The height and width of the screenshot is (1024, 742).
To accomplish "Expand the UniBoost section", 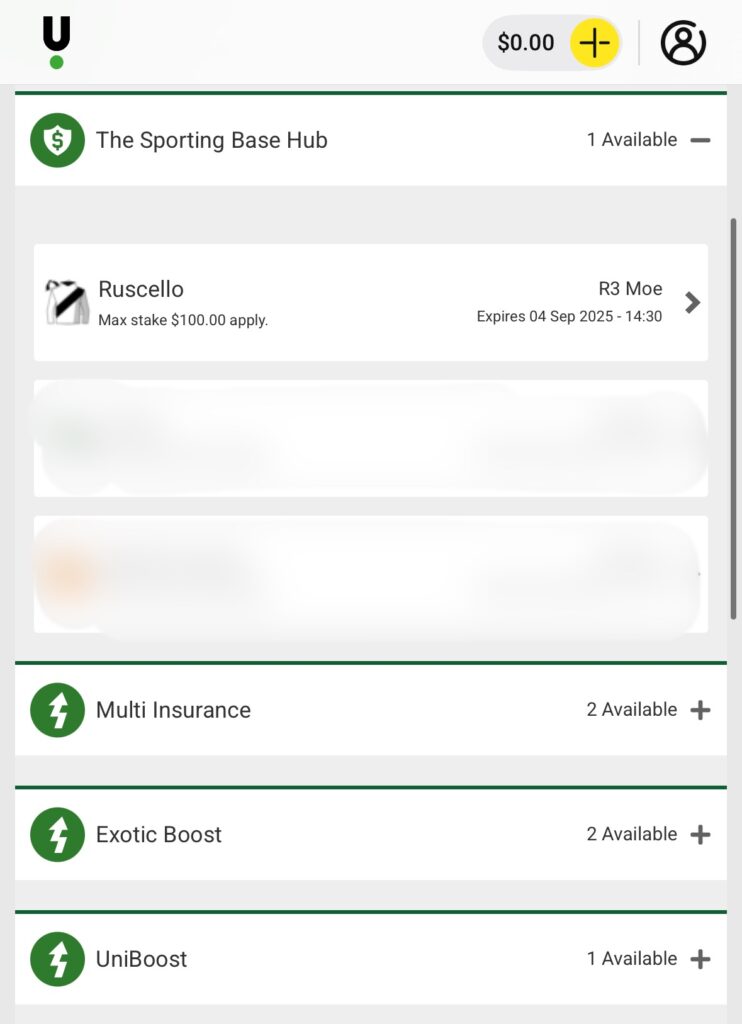I will point(700,959).
